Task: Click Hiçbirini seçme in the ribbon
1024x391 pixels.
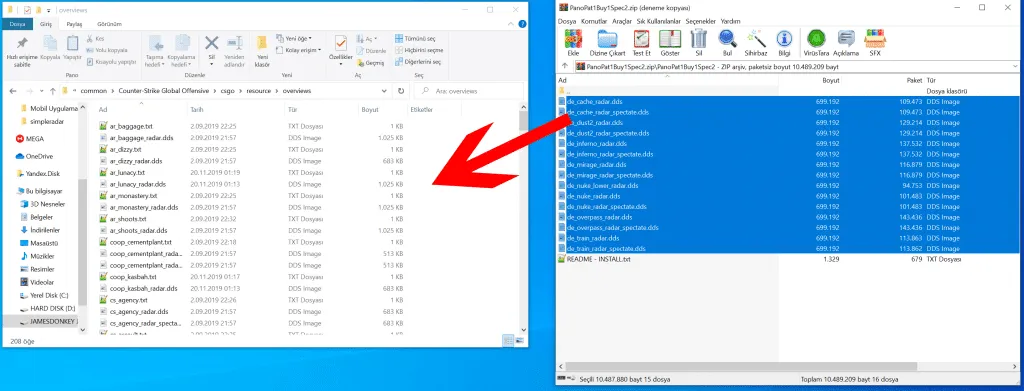Action: (x=419, y=50)
